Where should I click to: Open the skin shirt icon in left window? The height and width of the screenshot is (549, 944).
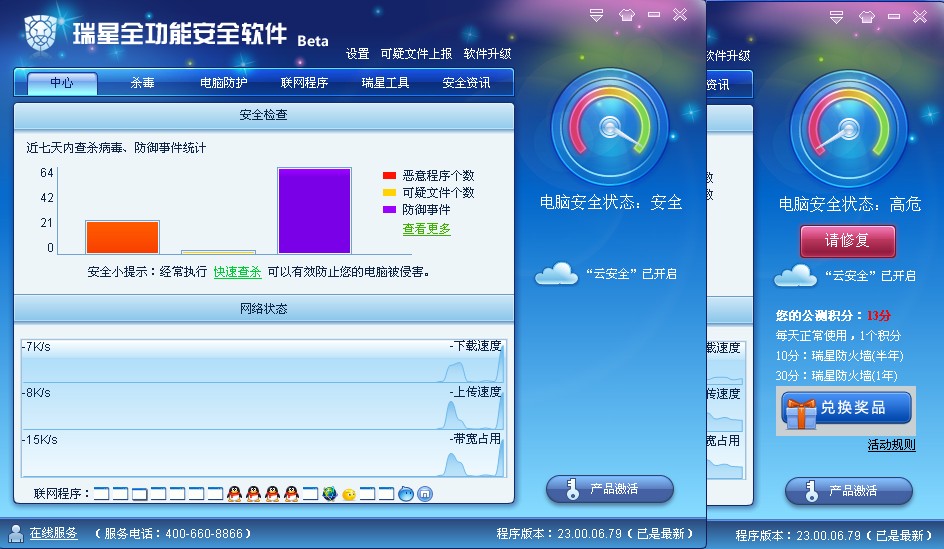pyautogui.click(x=626, y=15)
